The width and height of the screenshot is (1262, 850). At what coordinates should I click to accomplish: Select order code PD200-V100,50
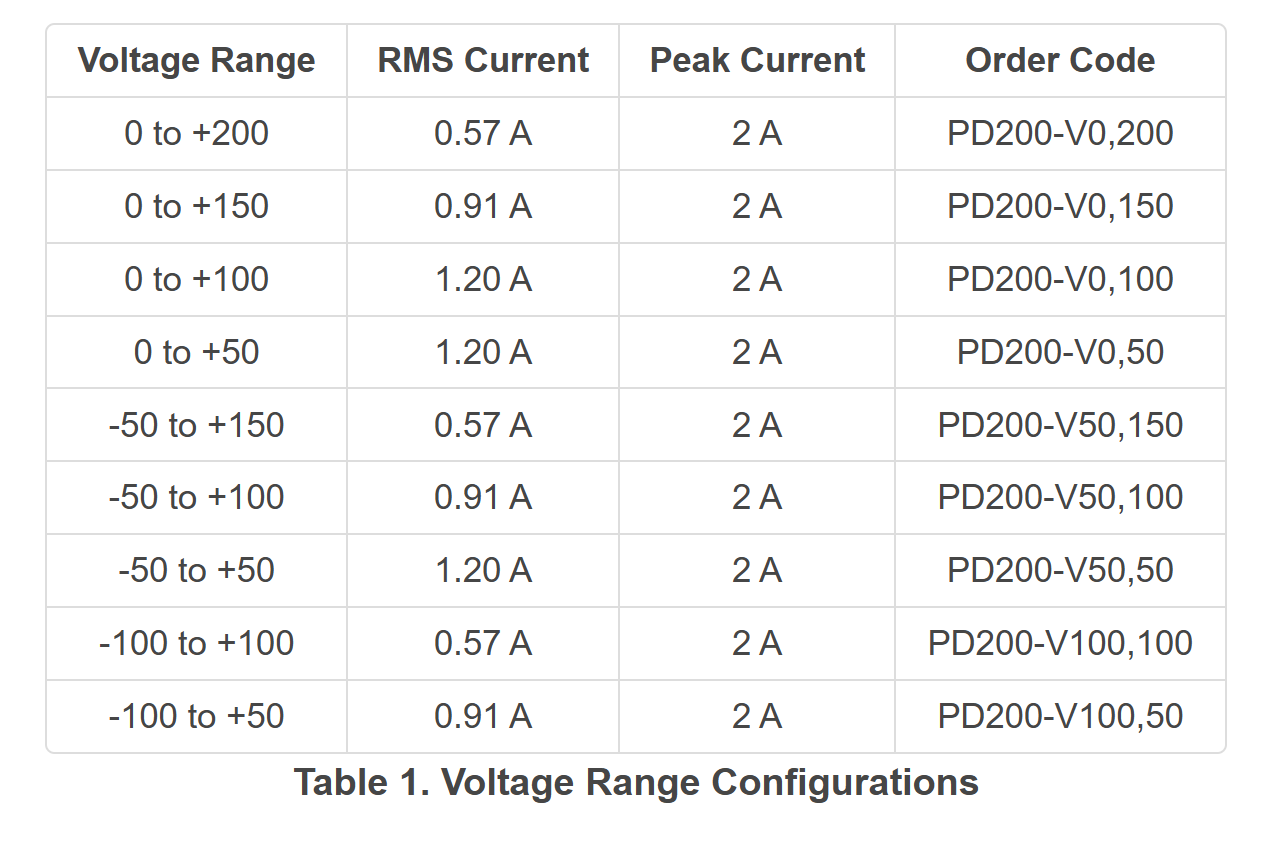point(1060,716)
